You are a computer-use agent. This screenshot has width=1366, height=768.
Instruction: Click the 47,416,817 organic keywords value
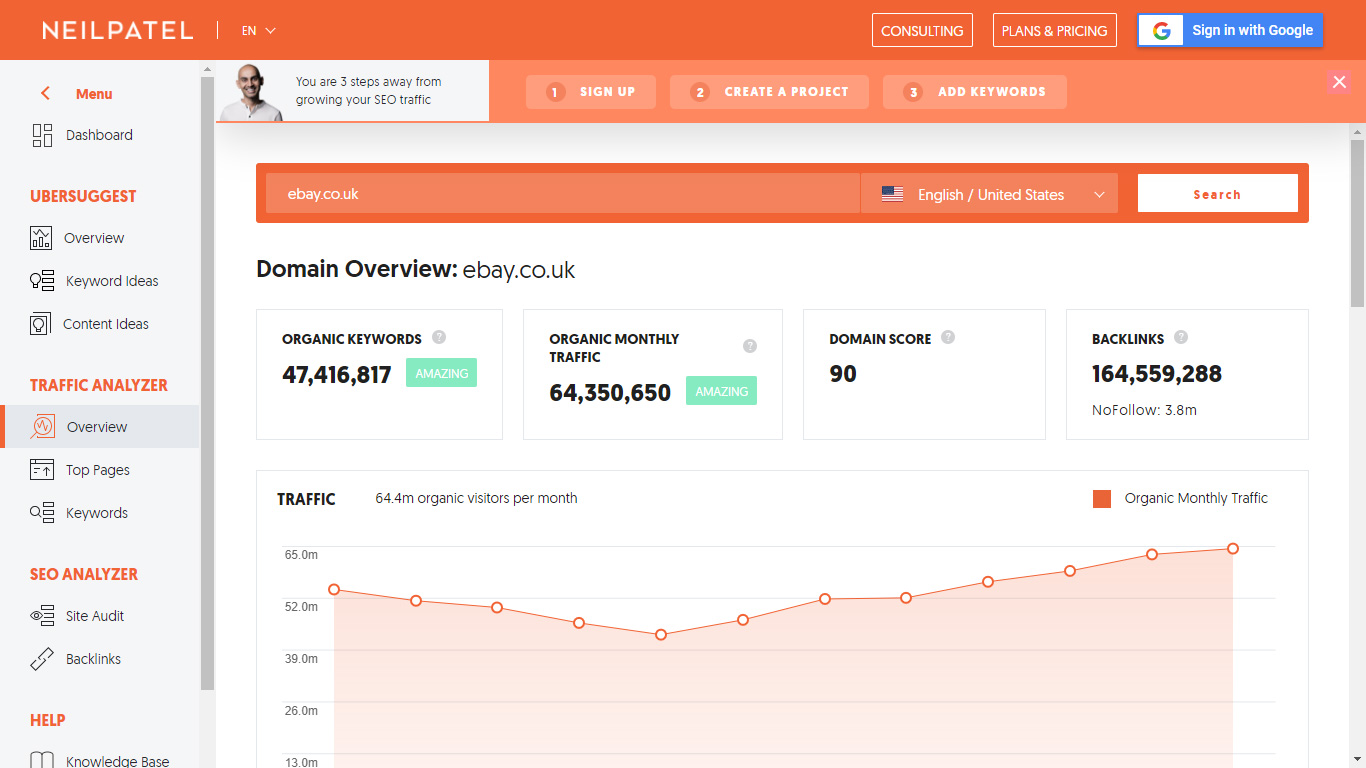337,375
